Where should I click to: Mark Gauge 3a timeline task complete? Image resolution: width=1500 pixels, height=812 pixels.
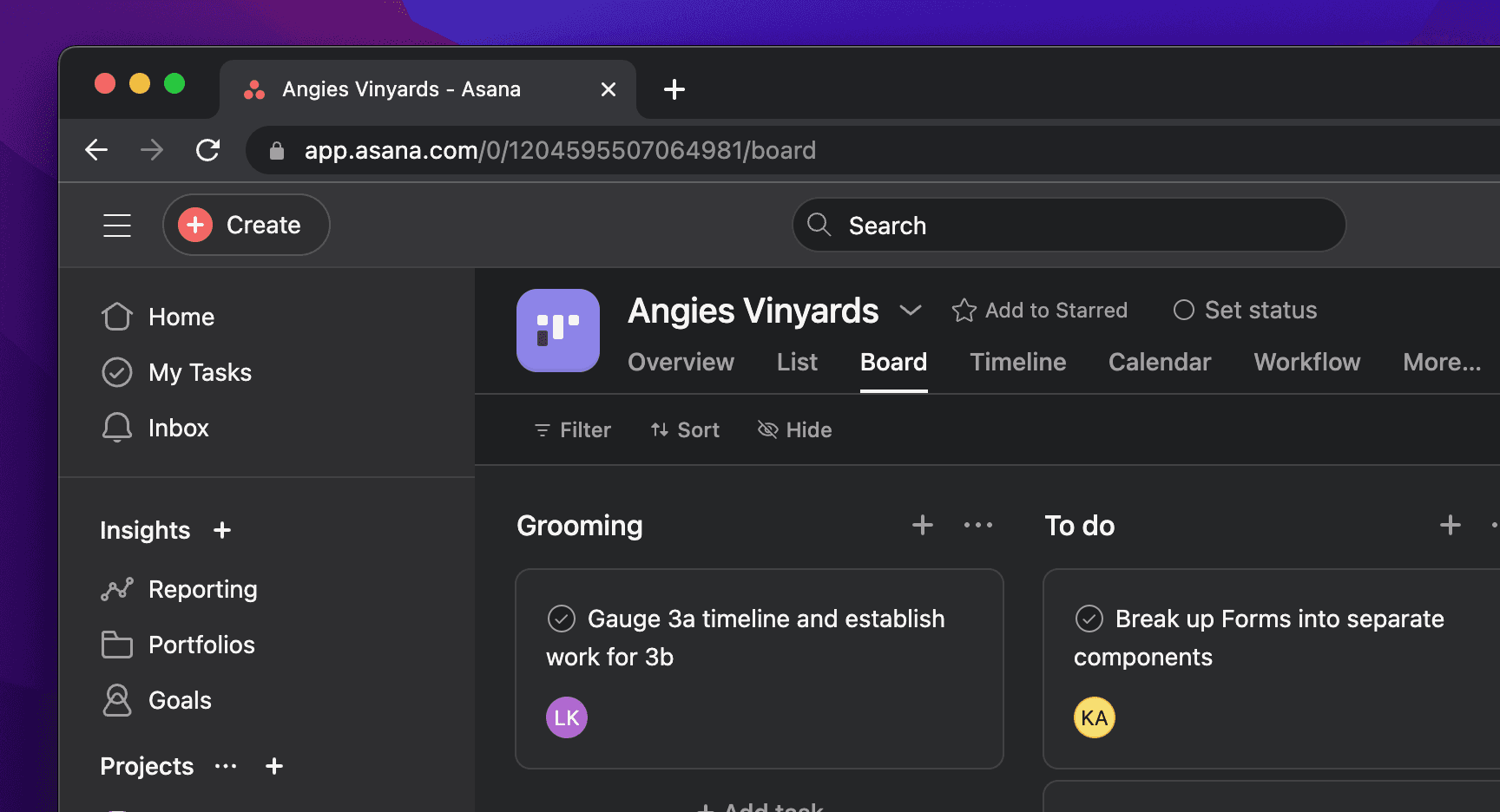click(x=562, y=619)
